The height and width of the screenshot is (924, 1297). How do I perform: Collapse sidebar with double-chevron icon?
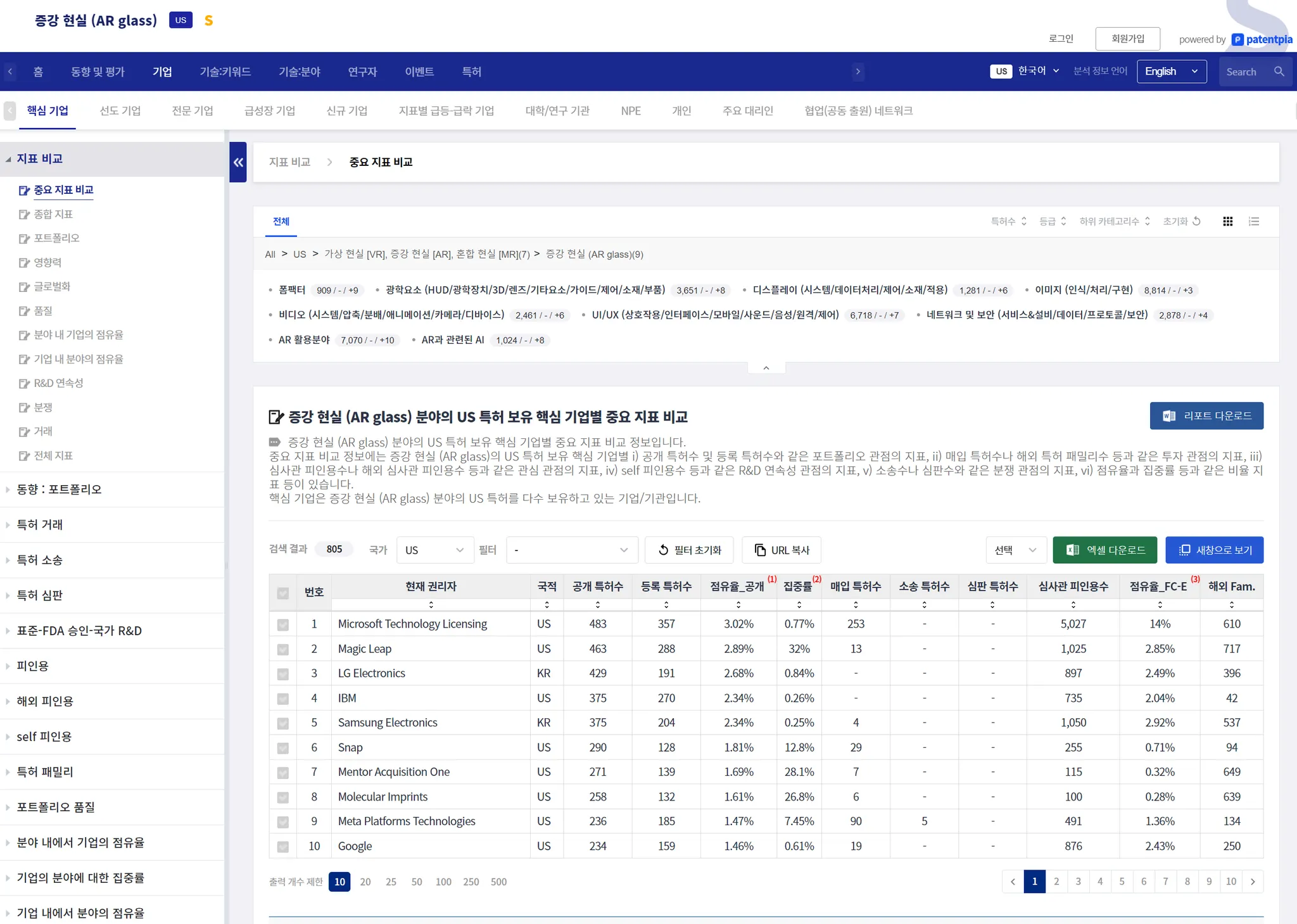tap(238, 162)
